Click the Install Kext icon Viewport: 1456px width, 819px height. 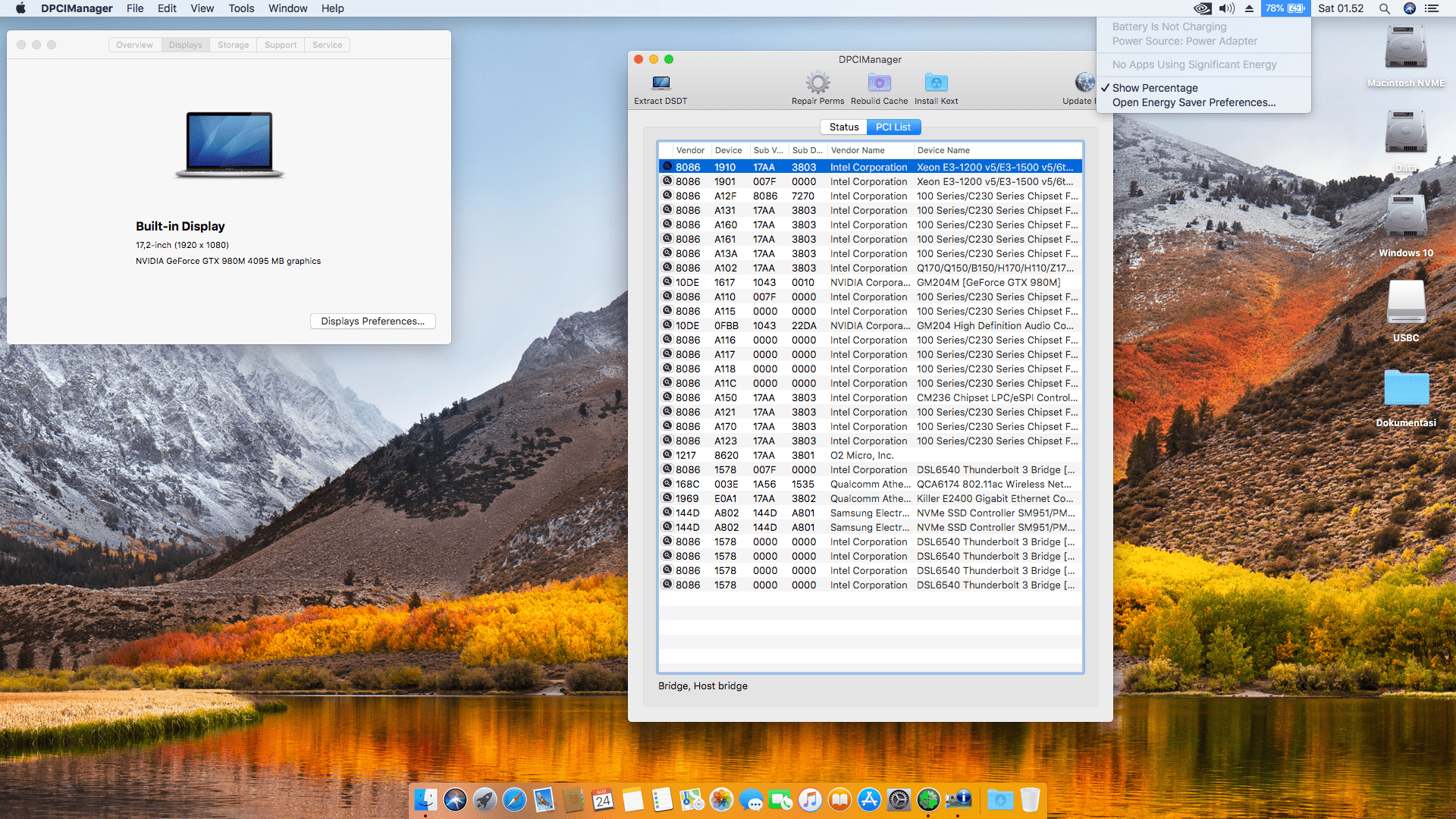click(x=936, y=83)
